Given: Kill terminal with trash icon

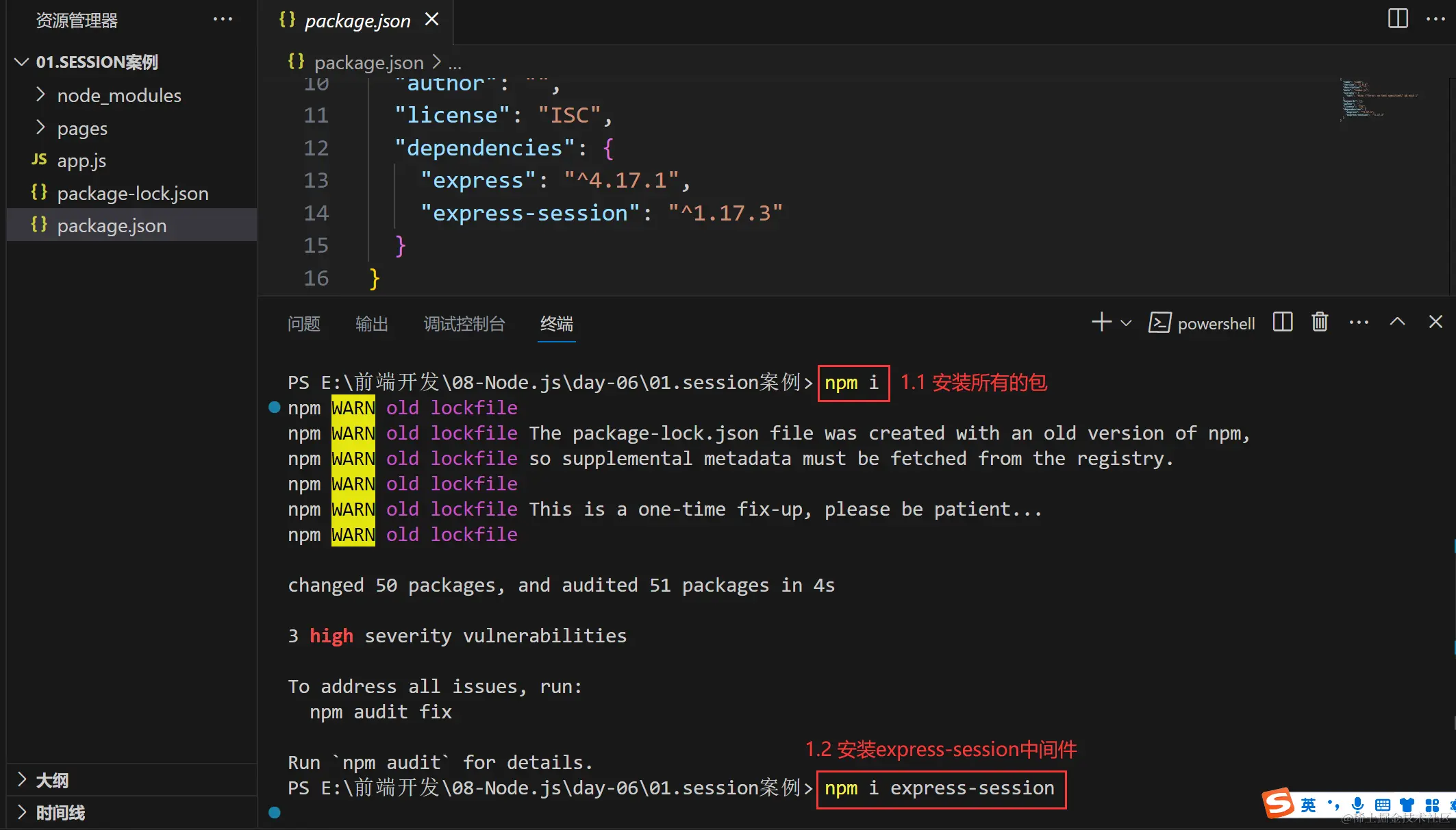Looking at the screenshot, I should [1320, 323].
